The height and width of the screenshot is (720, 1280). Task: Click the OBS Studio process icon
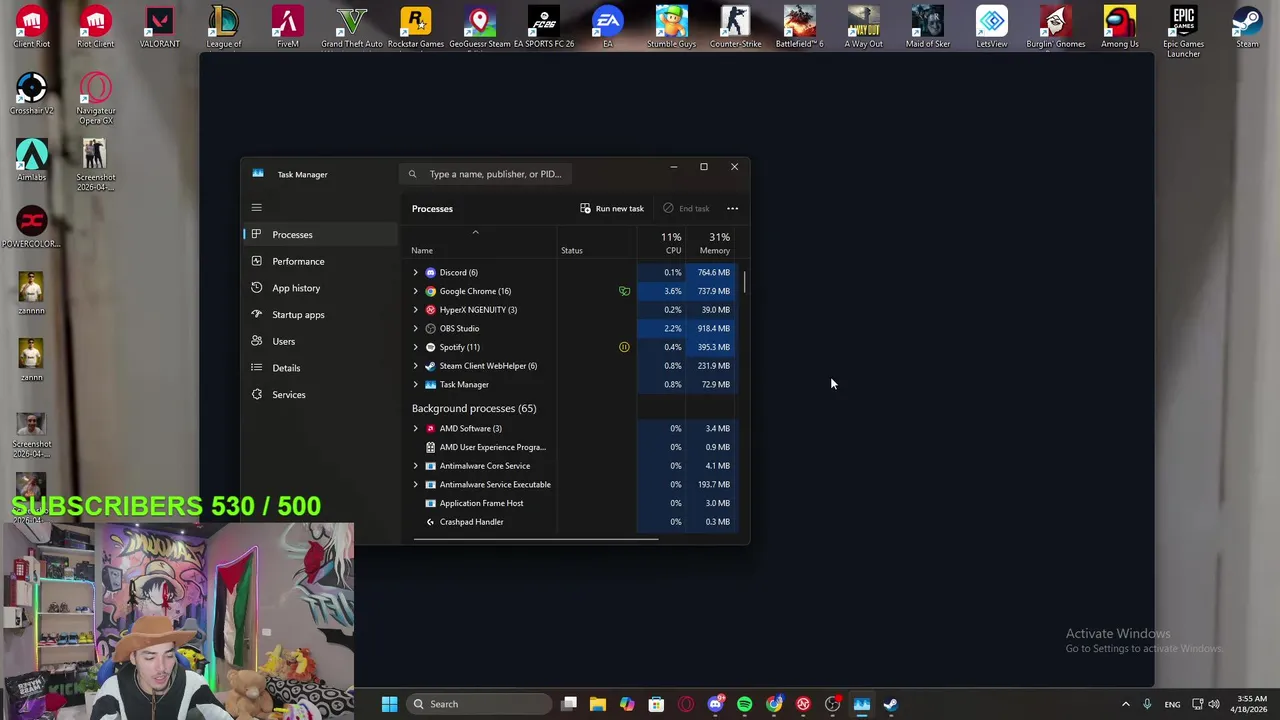[x=431, y=328]
